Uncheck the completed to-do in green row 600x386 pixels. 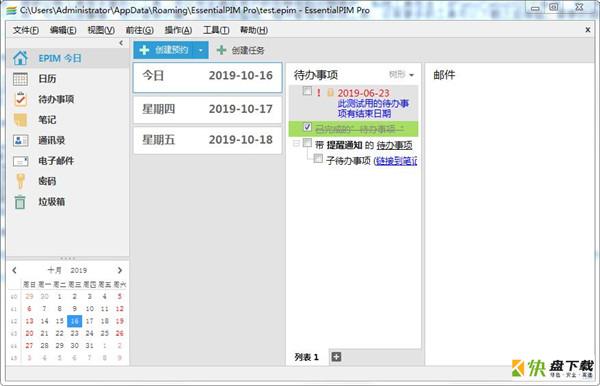tap(307, 127)
